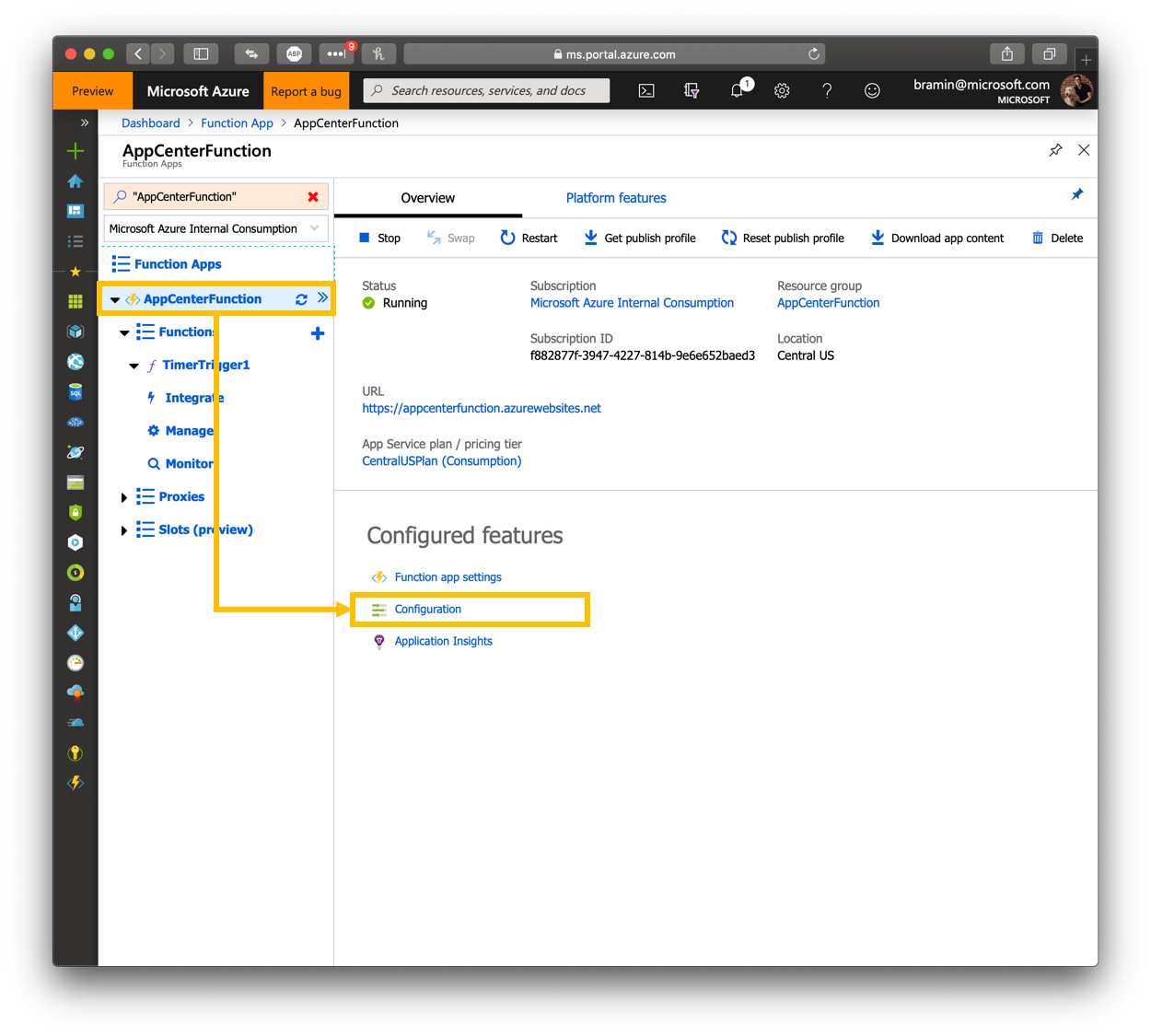
Task: Select the Manage item under TimerTrigger1
Action: pyautogui.click(x=189, y=431)
